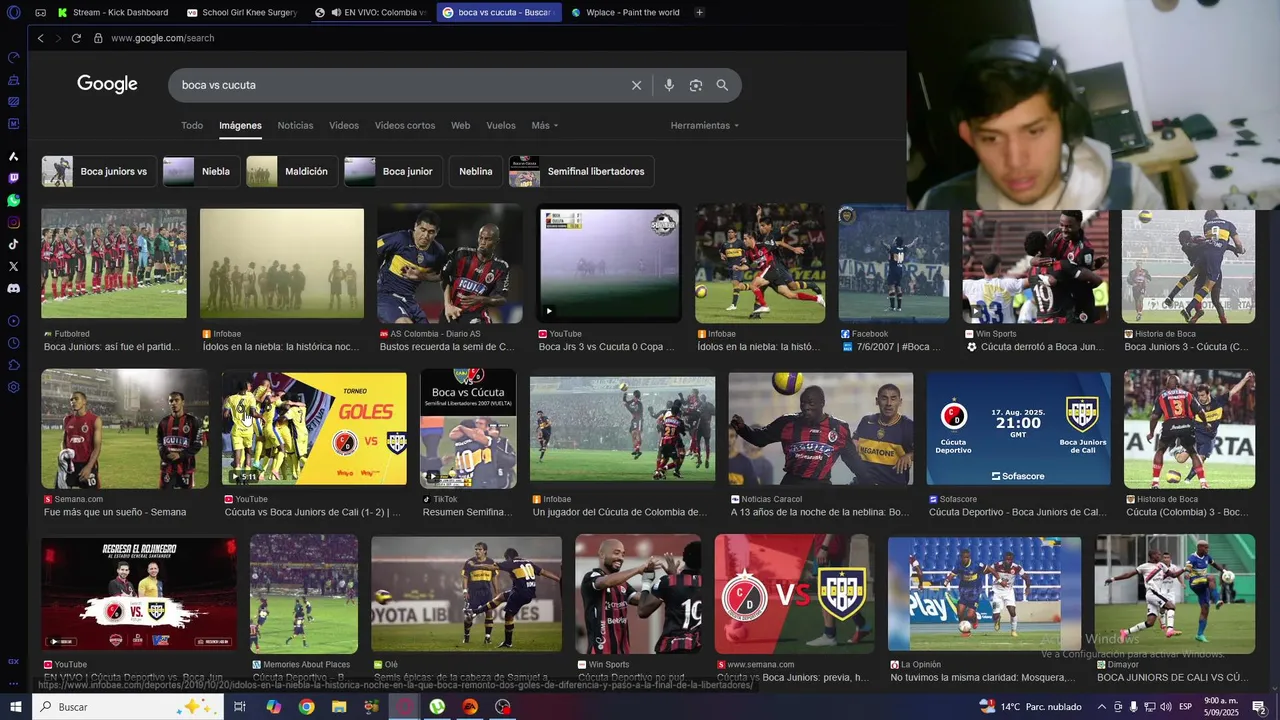This screenshot has width=1280, height=720.
Task: Open the Sofascore 21:00 match card image
Action: [1018, 430]
